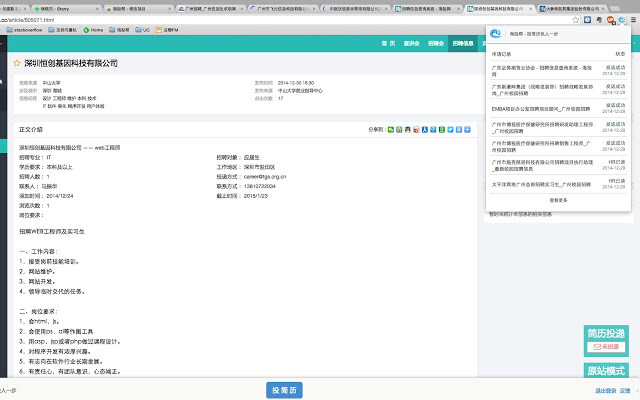This screenshot has height=400, width=640.
Task: Share to Renren icon
Action: pyautogui.click(x=425, y=130)
